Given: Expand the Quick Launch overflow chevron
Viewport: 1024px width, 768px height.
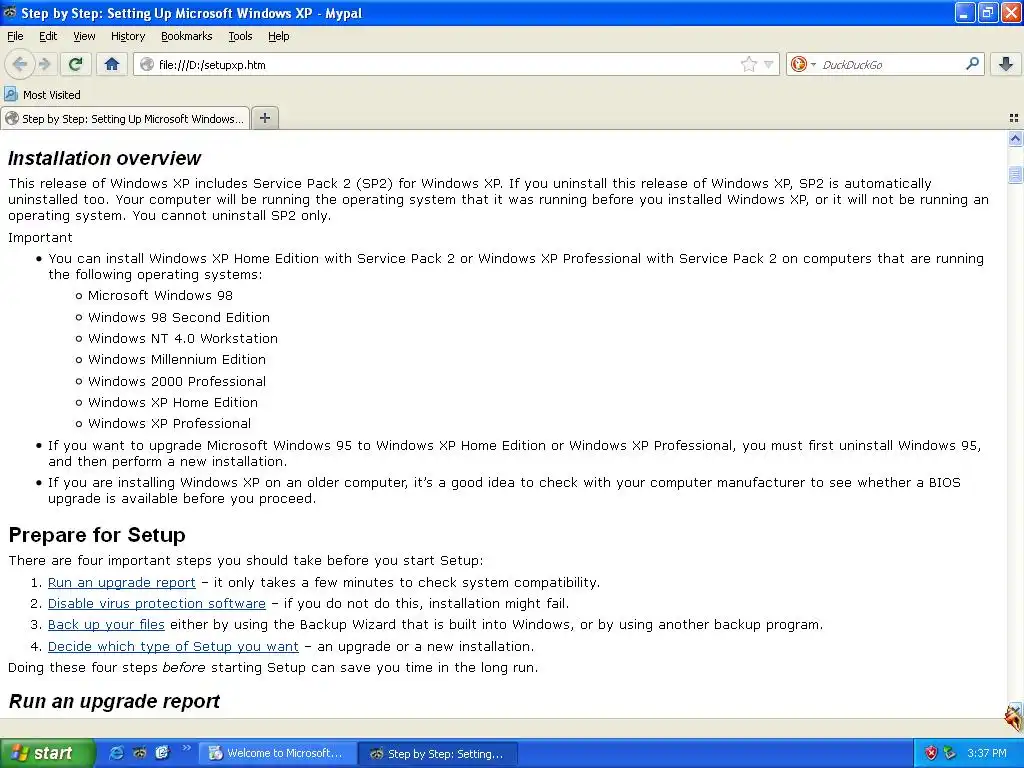Looking at the screenshot, I should 187,748.
